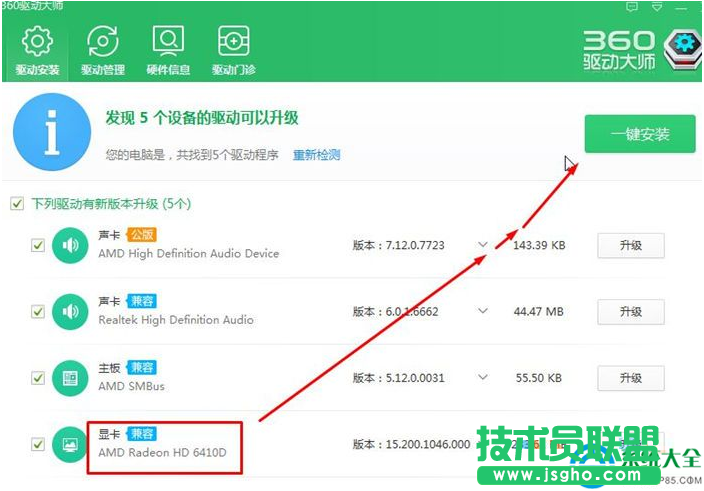Open the title bar main menu dropdown icon

(x=656, y=8)
